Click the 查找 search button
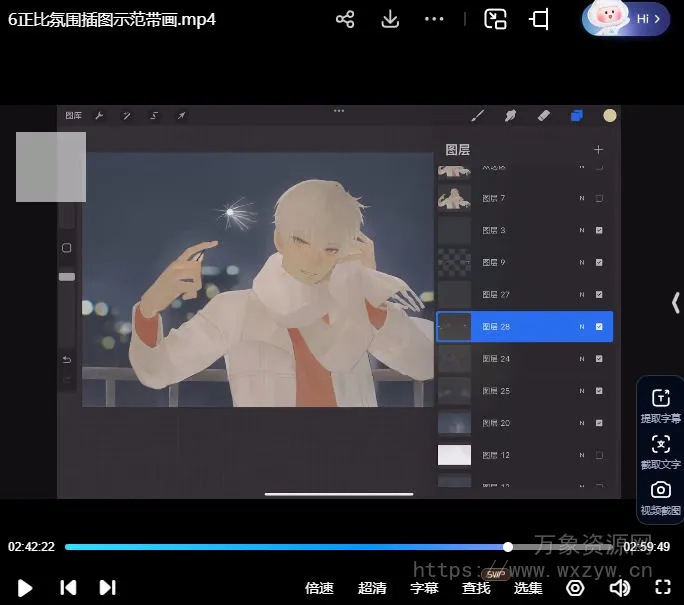 click(476, 588)
